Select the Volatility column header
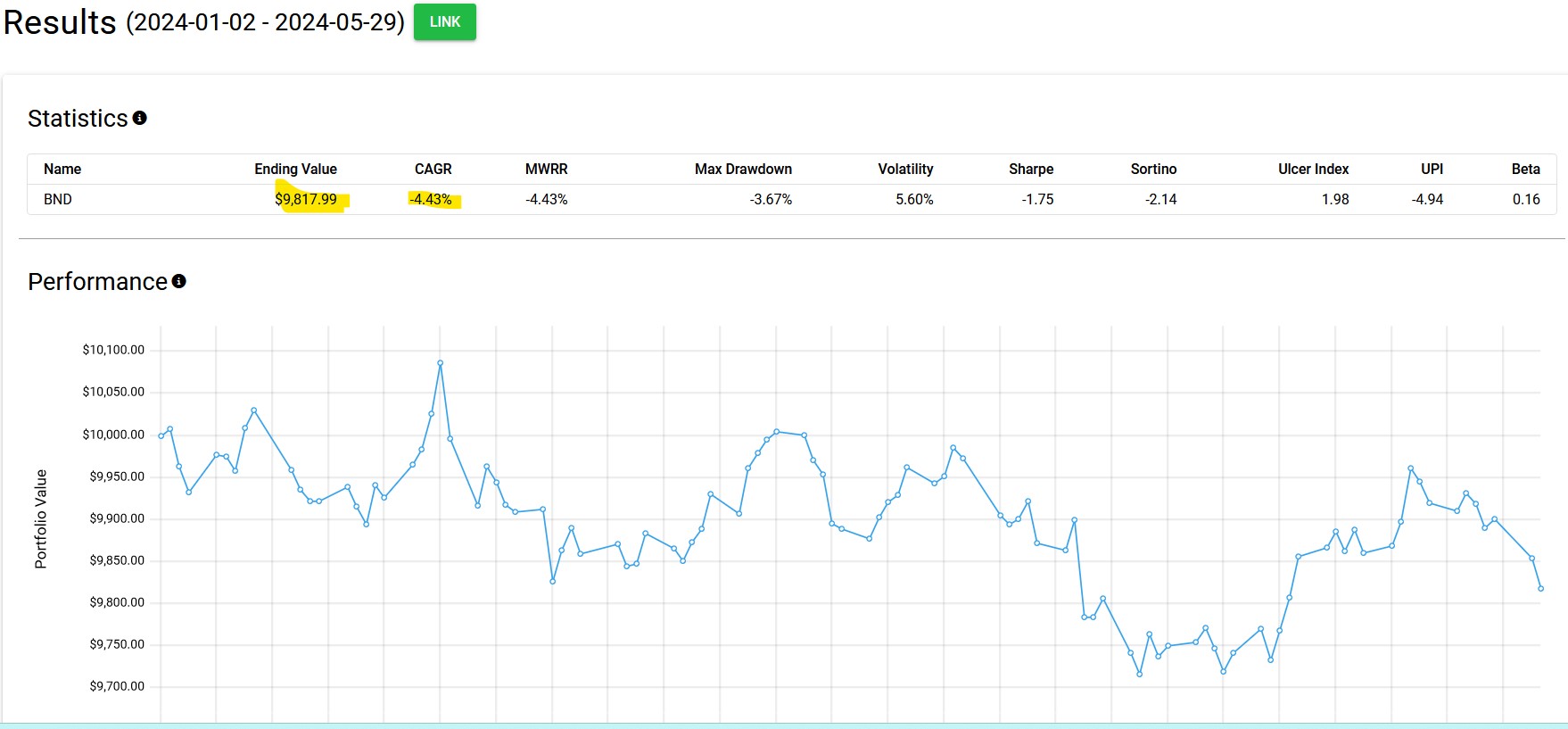Image resolution: width=1568 pixels, height=729 pixels. [x=905, y=169]
